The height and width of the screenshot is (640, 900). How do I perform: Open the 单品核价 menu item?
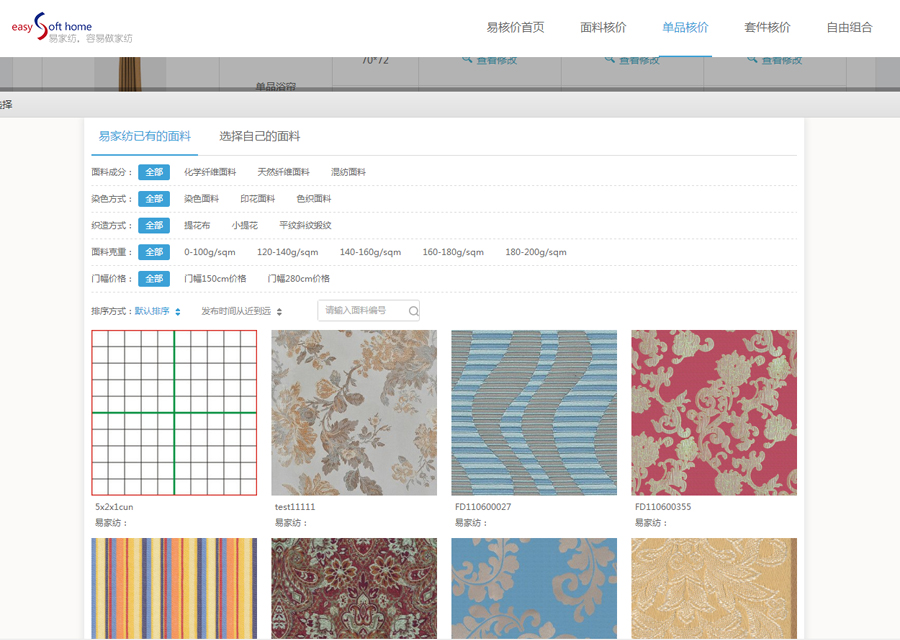[685, 27]
